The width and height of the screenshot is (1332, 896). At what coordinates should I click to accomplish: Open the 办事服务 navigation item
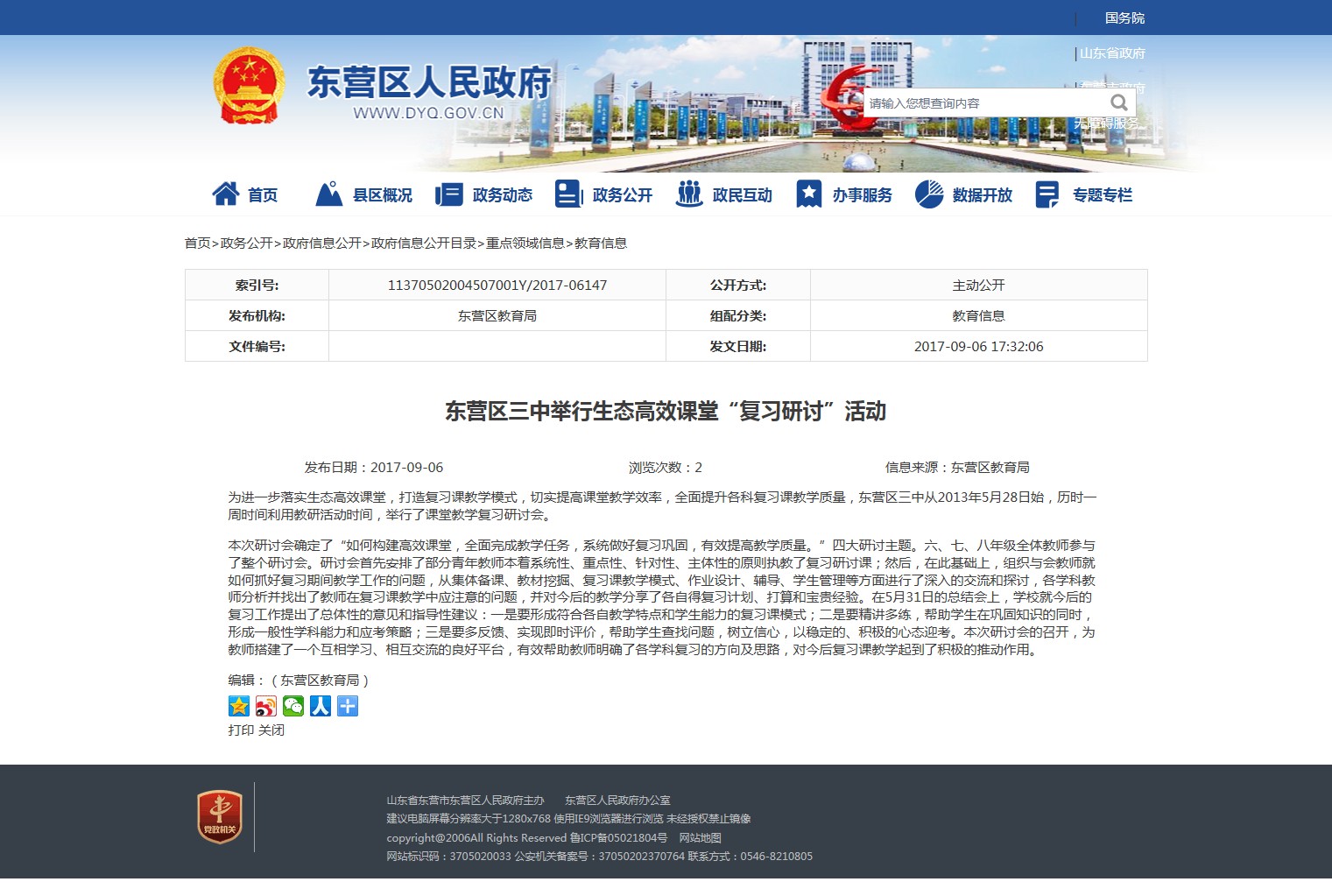coord(844,194)
